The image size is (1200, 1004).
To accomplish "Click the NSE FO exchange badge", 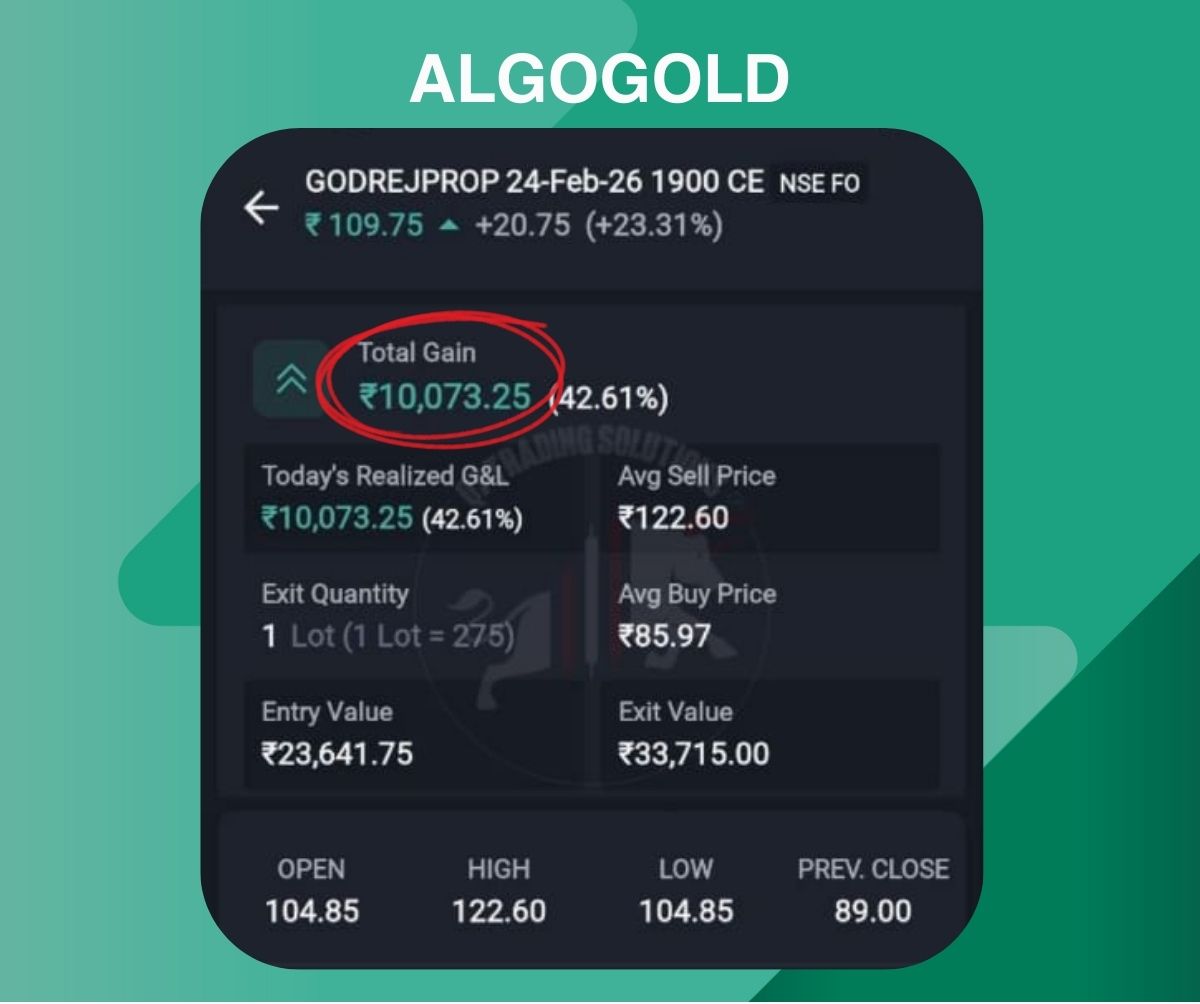I will tap(820, 183).
